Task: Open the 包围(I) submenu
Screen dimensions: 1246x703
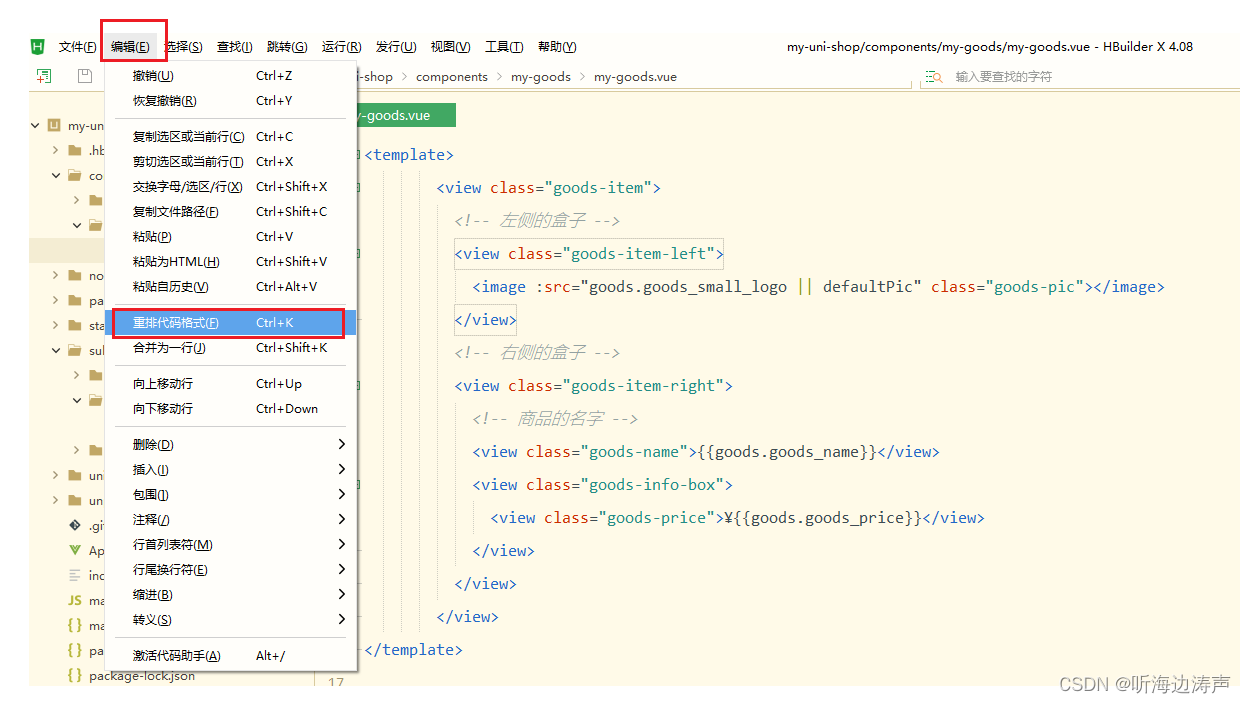Action: click(x=230, y=494)
